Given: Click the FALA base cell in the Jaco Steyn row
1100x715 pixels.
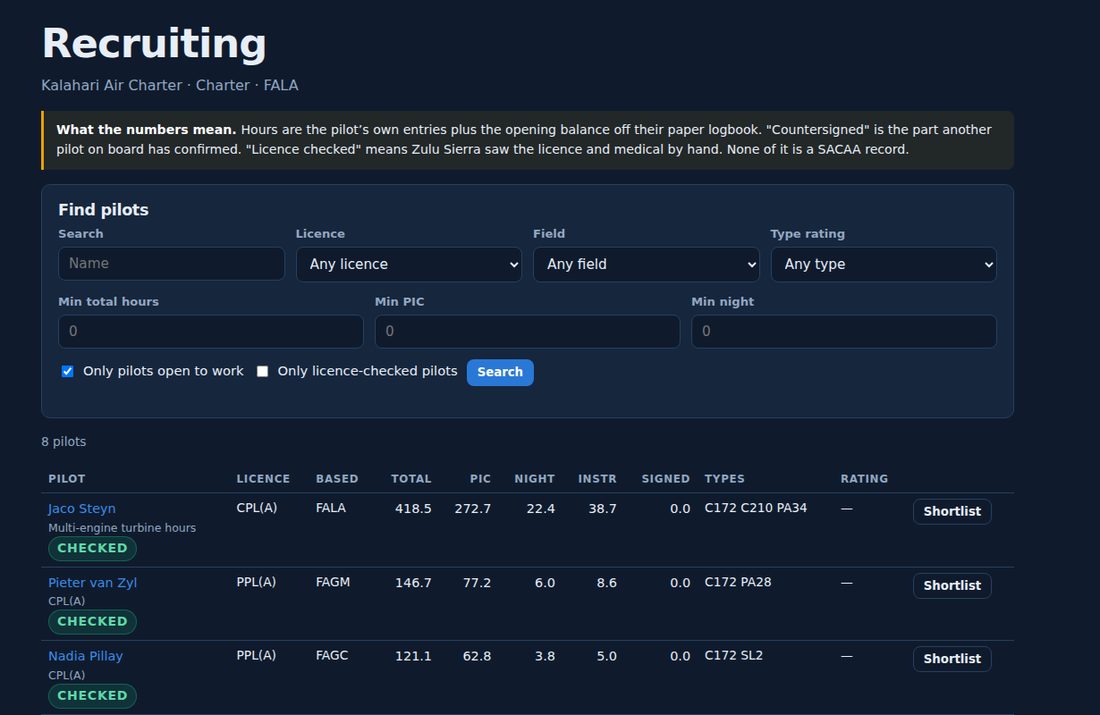Looking at the screenshot, I should point(330,508).
